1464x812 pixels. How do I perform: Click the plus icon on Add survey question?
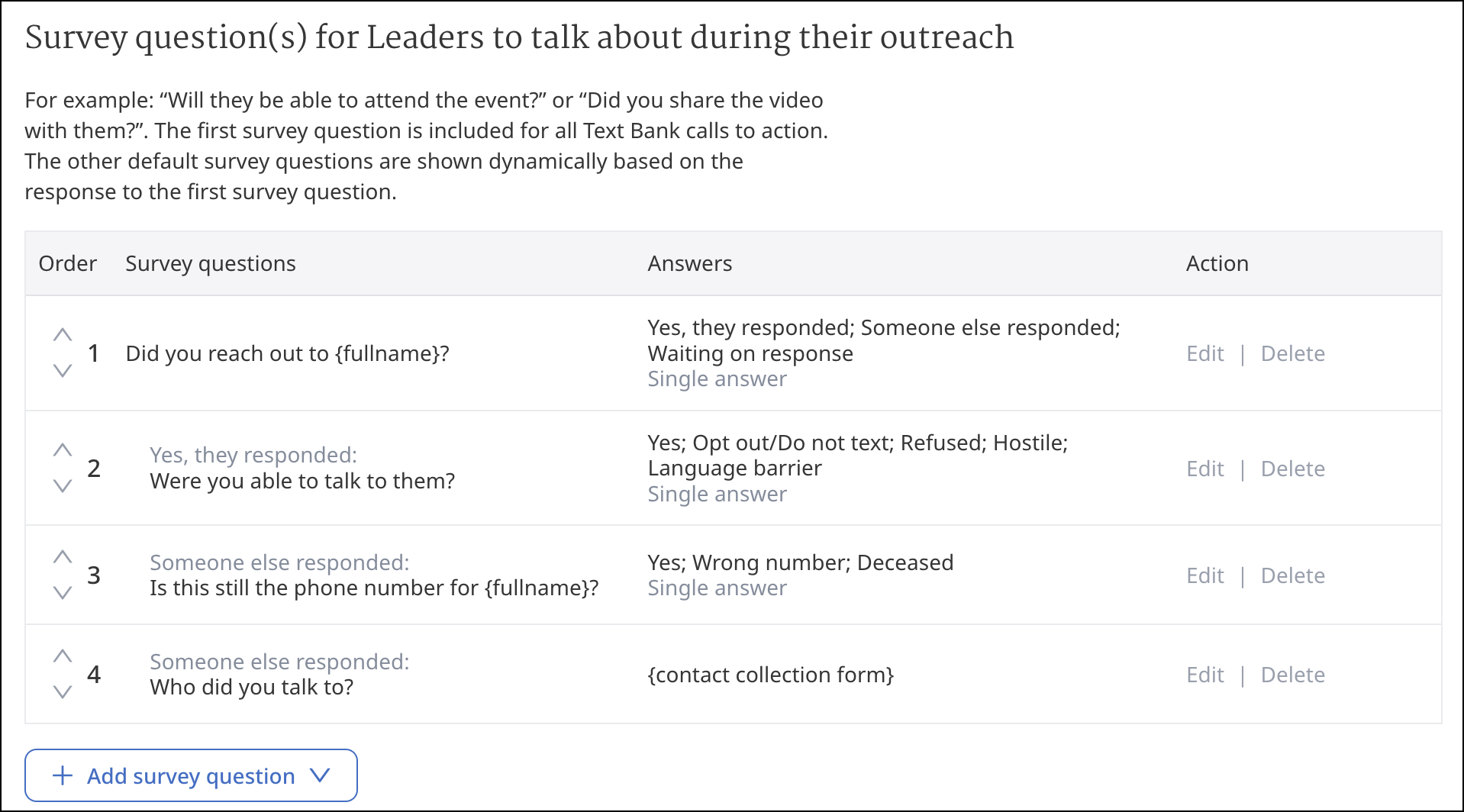[x=63, y=775]
